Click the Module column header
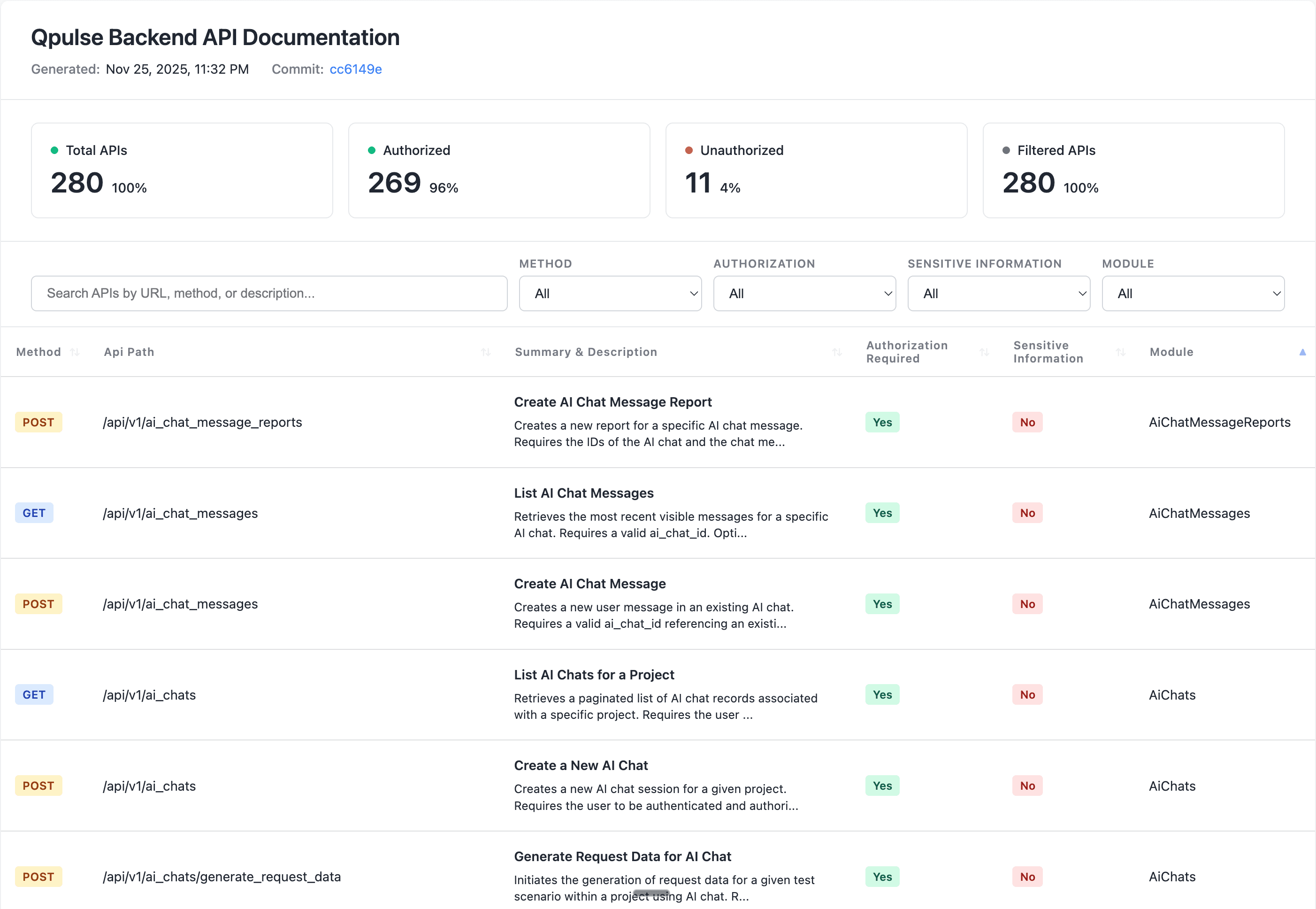Screen dimensions: 1316x909 pos(1171,352)
